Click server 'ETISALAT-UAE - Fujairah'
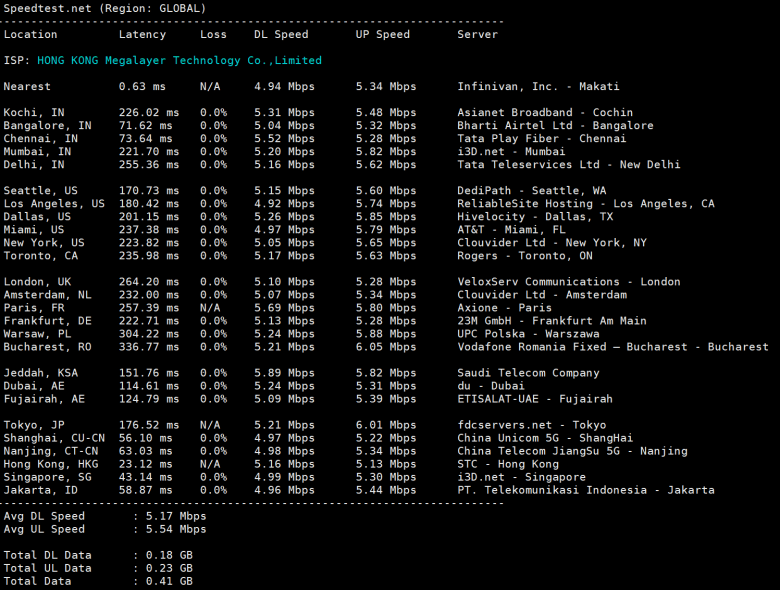Screen dimensions: 780x590 [x=535, y=398]
